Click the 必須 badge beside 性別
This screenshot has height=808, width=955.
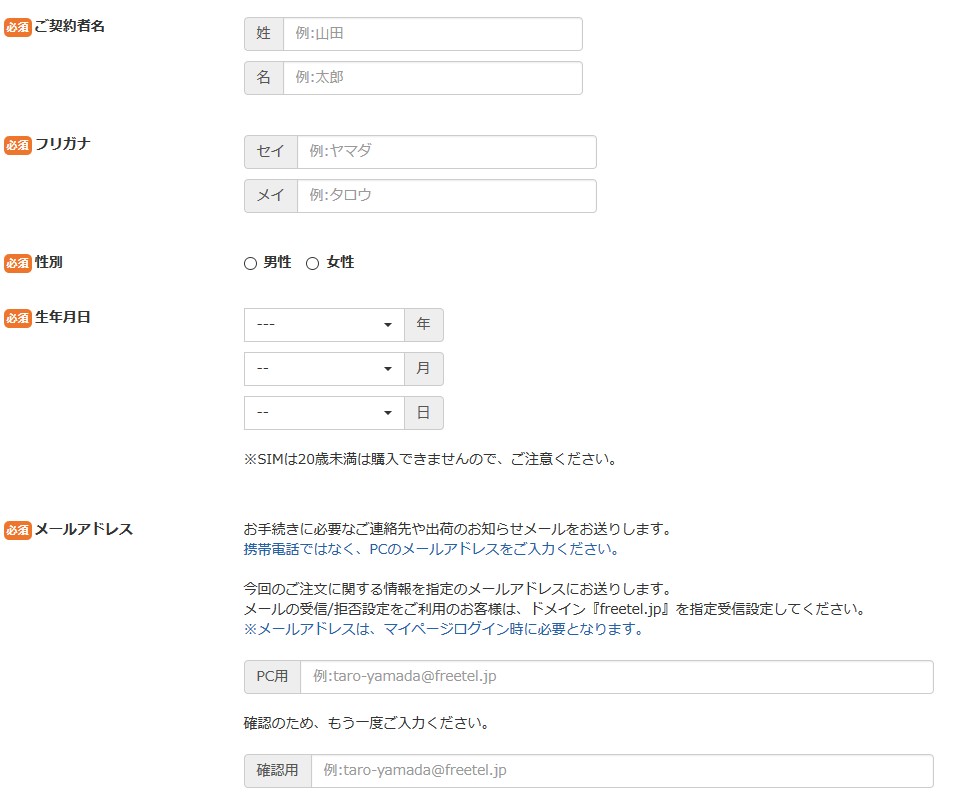coord(18,263)
